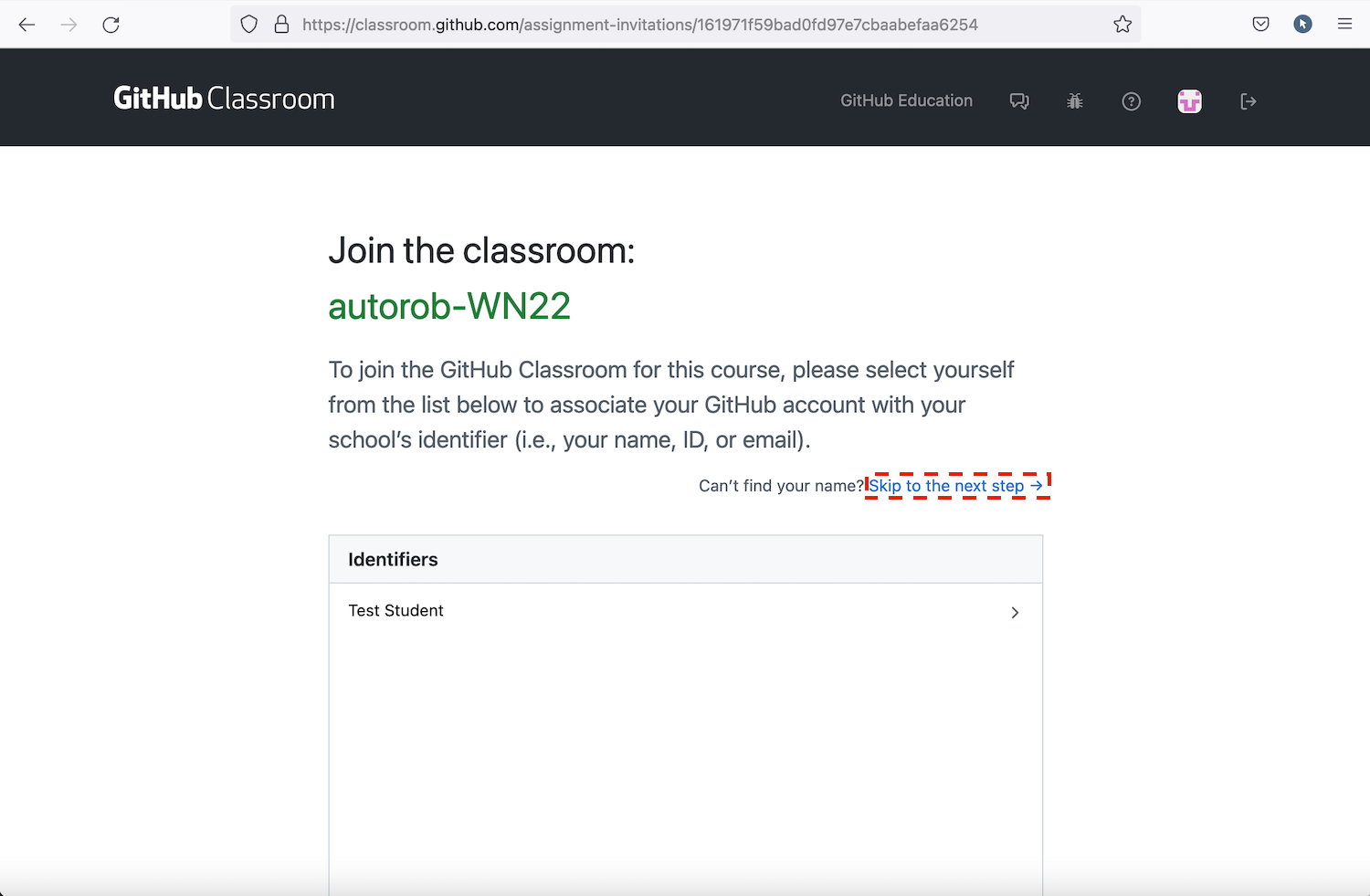Open the hamburger application menu
1370x896 pixels.
click(1344, 25)
